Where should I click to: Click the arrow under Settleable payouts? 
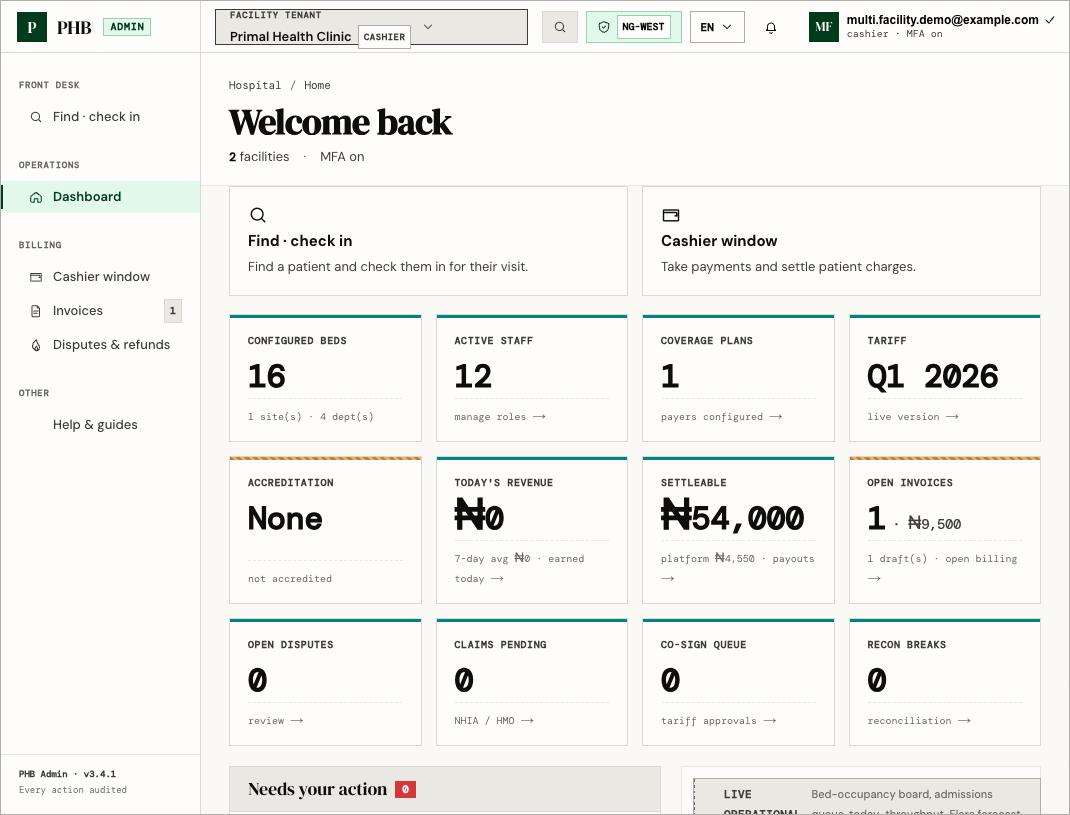(x=667, y=579)
